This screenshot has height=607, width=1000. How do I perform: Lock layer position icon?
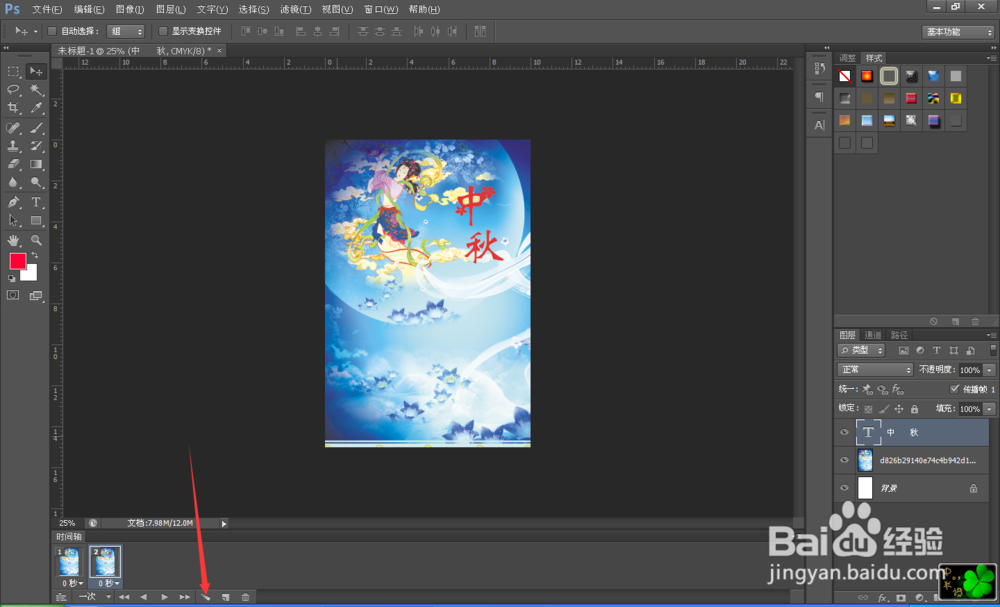coord(899,409)
